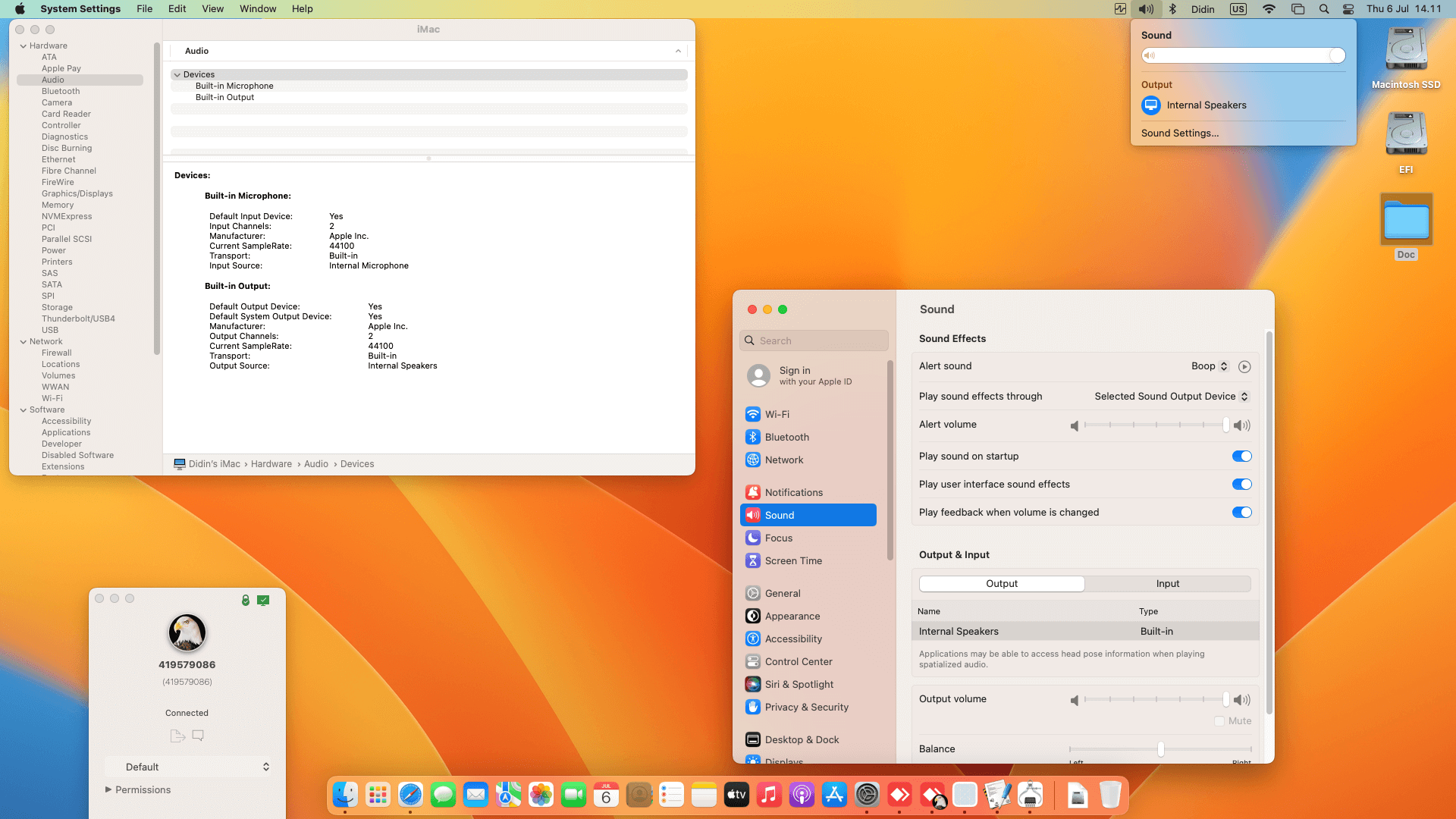The height and width of the screenshot is (819, 1456).
Task: Switch to the Input tab
Action: pos(1167,583)
